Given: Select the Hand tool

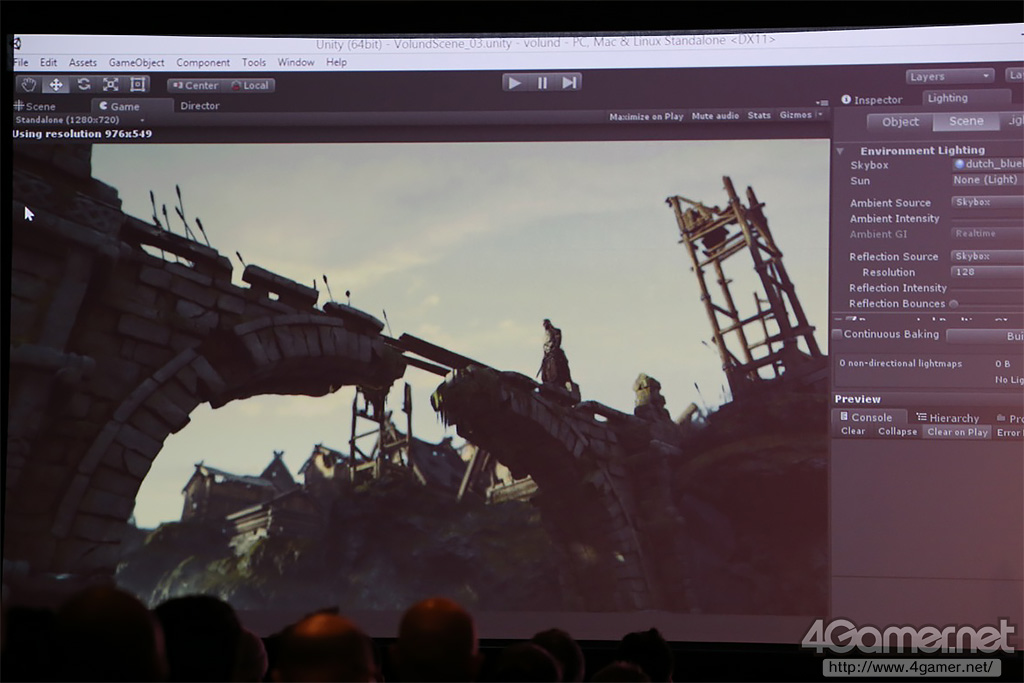Looking at the screenshot, I should pos(29,85).
